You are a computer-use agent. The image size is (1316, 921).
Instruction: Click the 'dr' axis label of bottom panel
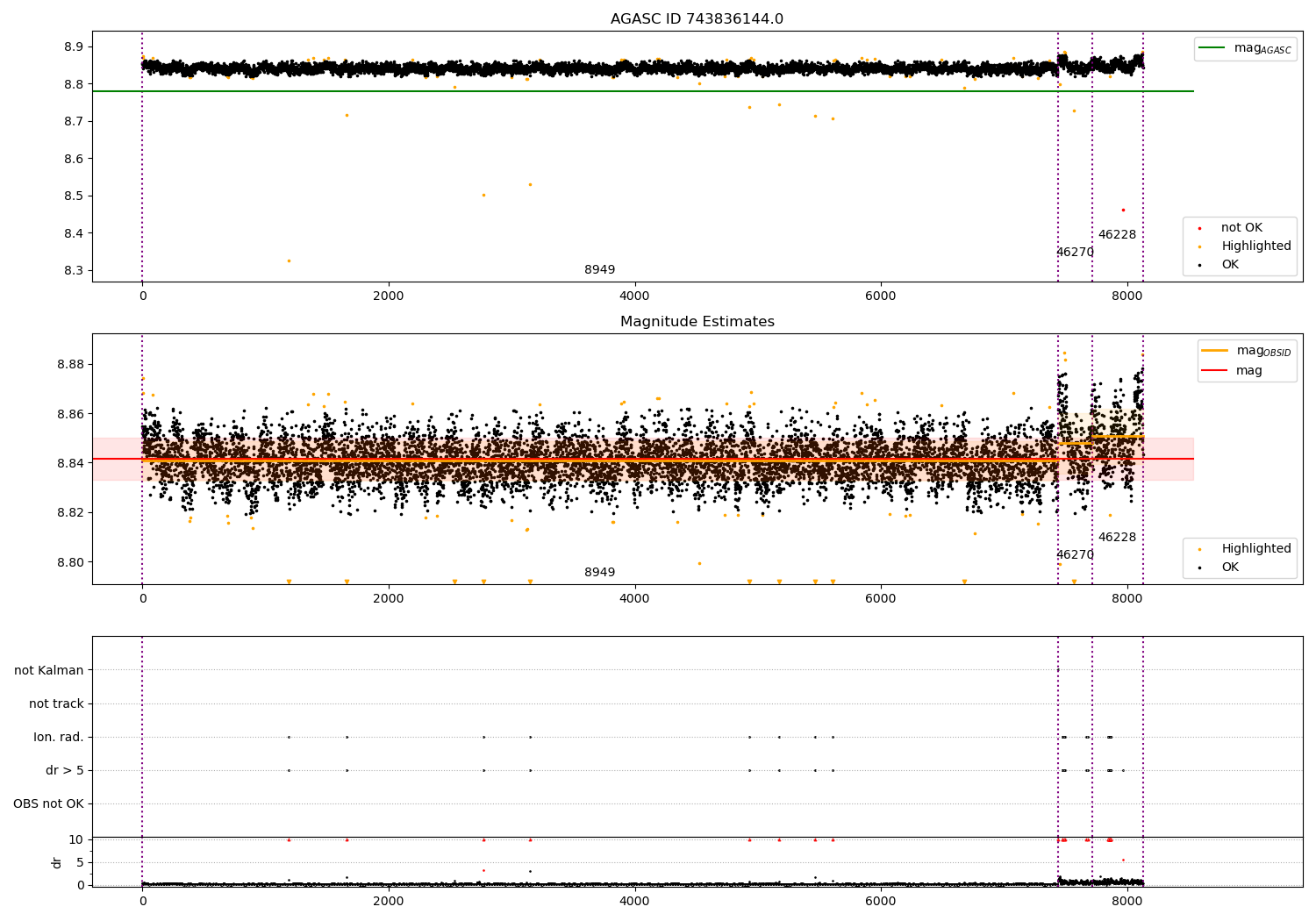click(x=57, y=862)
